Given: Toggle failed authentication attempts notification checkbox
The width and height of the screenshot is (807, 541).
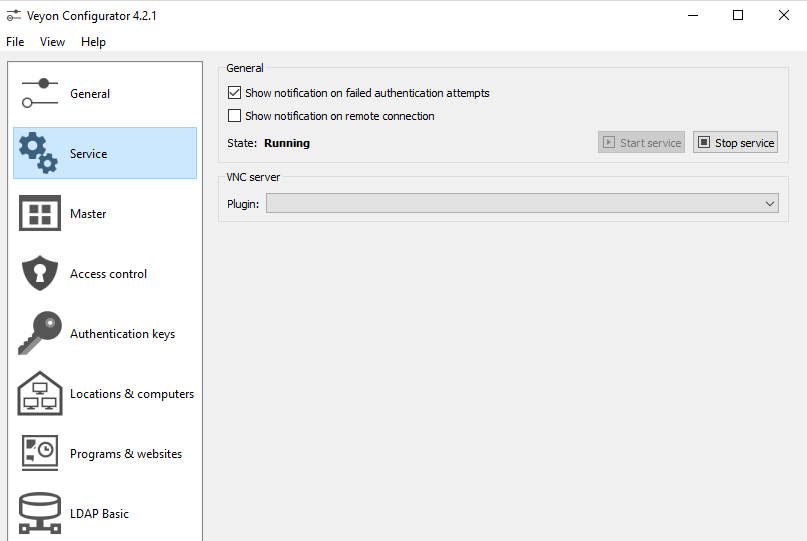Looking at the screenshot, I should click(234, 93).
